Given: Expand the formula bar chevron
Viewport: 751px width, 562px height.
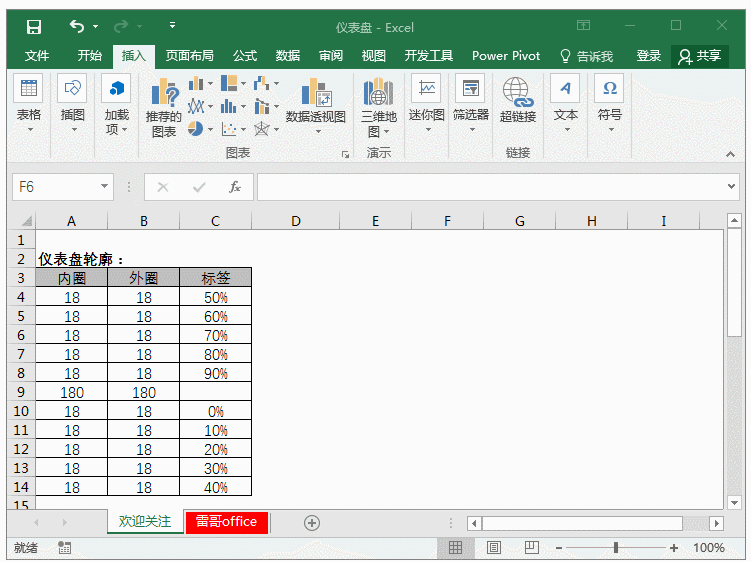Looking at the screenshot, I should (731, 186).
